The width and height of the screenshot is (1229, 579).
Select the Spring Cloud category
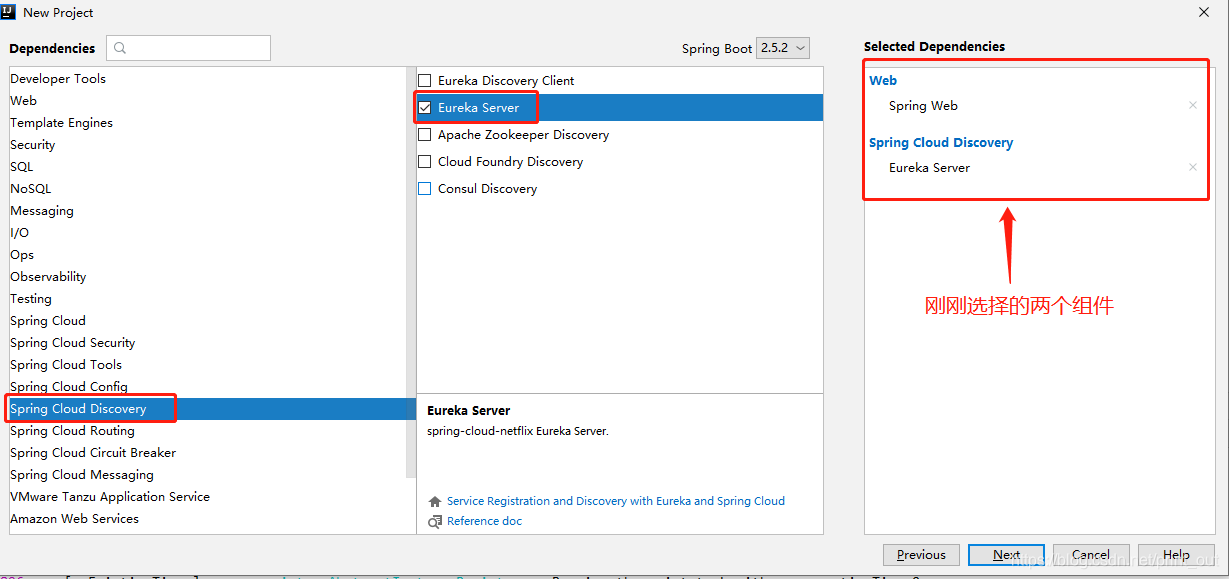point(207,320)
